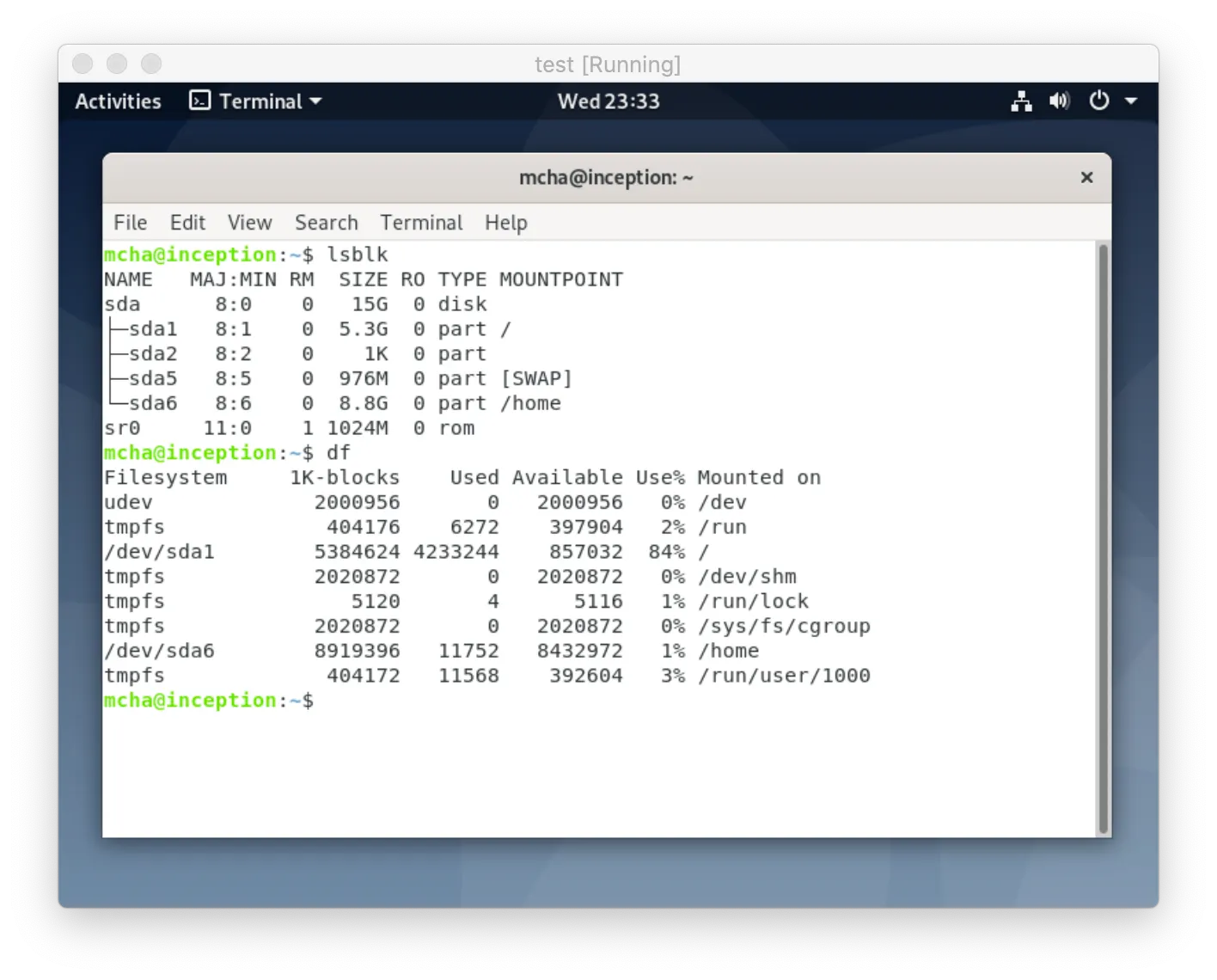Click the "disk" type value

[x=462, y=304]
